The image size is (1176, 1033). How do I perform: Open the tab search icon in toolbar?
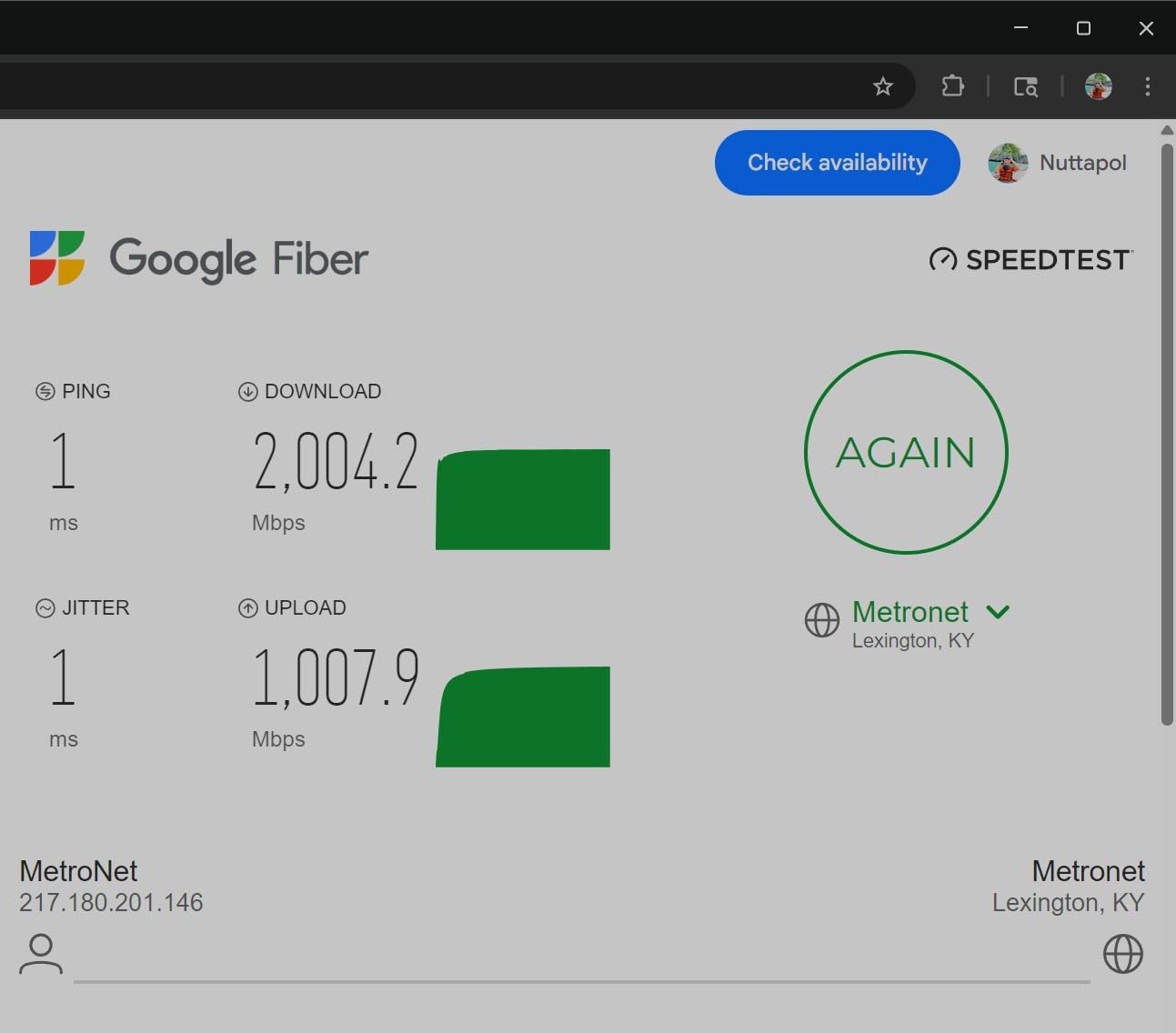click(1026, 86)
